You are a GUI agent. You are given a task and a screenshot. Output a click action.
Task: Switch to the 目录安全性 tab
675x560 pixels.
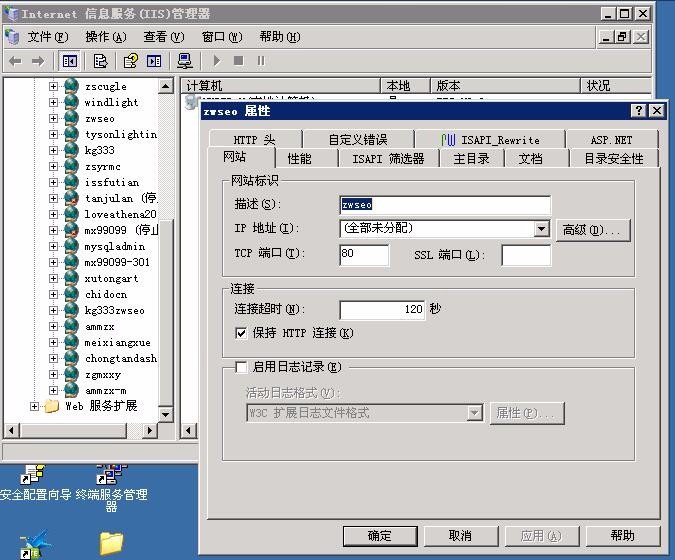[x=614, y=159]
